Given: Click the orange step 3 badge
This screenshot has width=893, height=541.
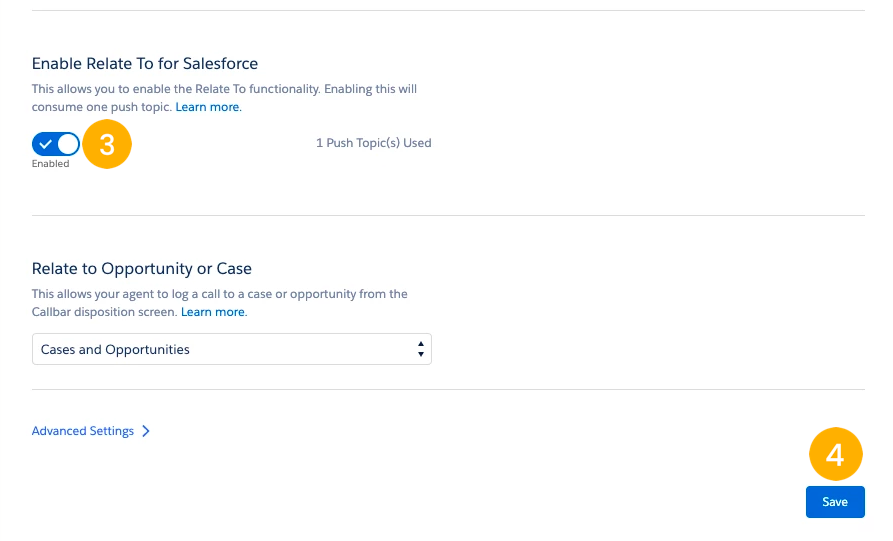Looking at the screenshot, I should pos(107,144).
